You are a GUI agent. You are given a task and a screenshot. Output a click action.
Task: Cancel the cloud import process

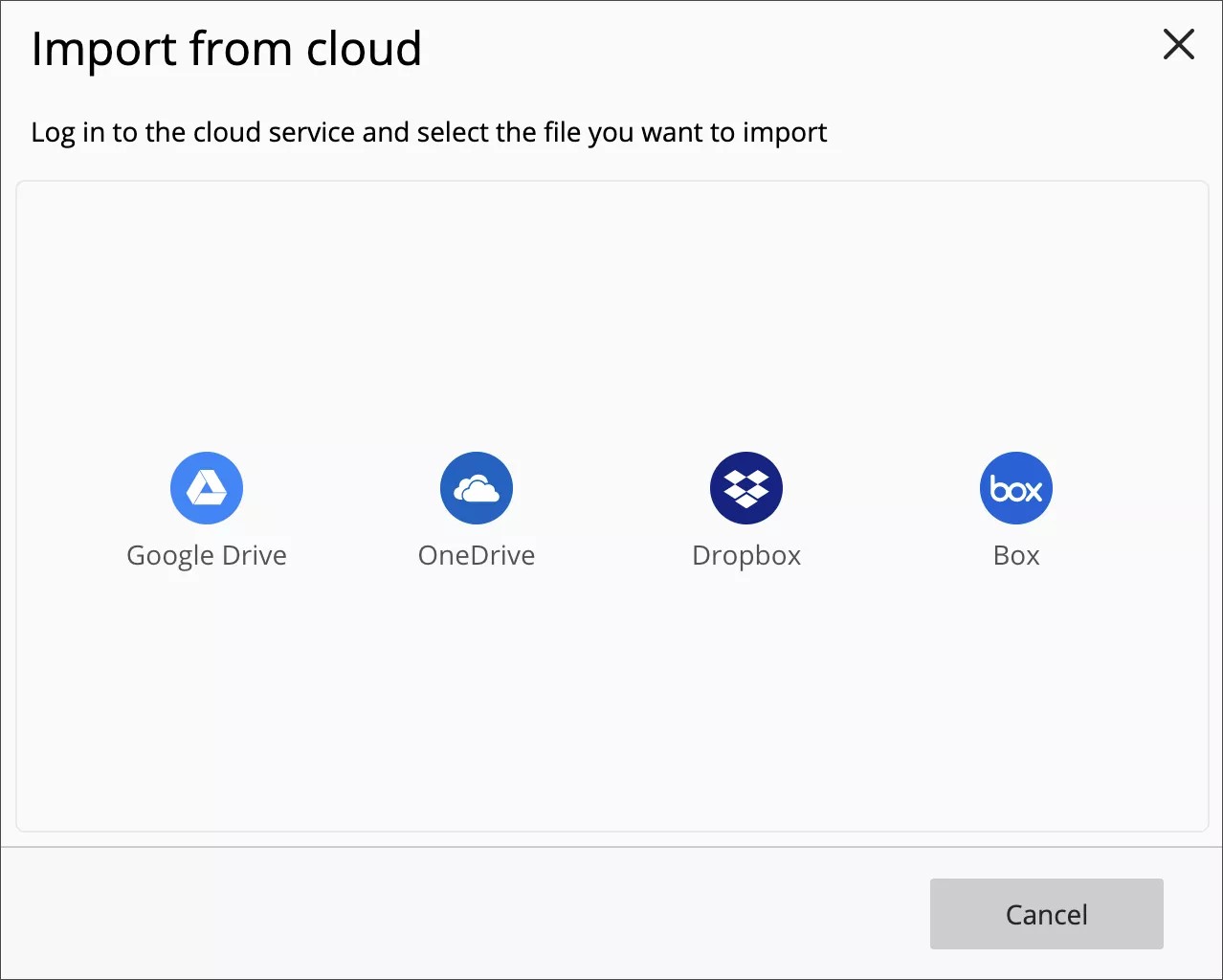click(1046, 914)
